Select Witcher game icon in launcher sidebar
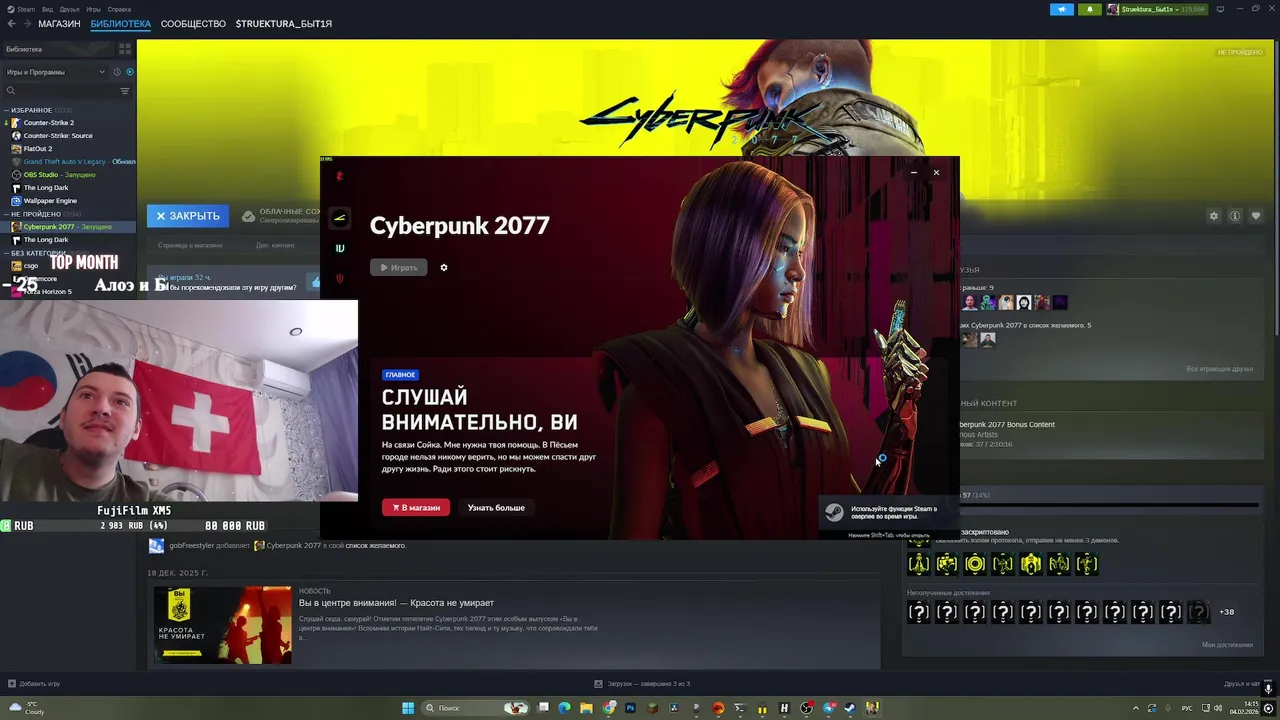The image size is (1280, 720). pos(340,278)
